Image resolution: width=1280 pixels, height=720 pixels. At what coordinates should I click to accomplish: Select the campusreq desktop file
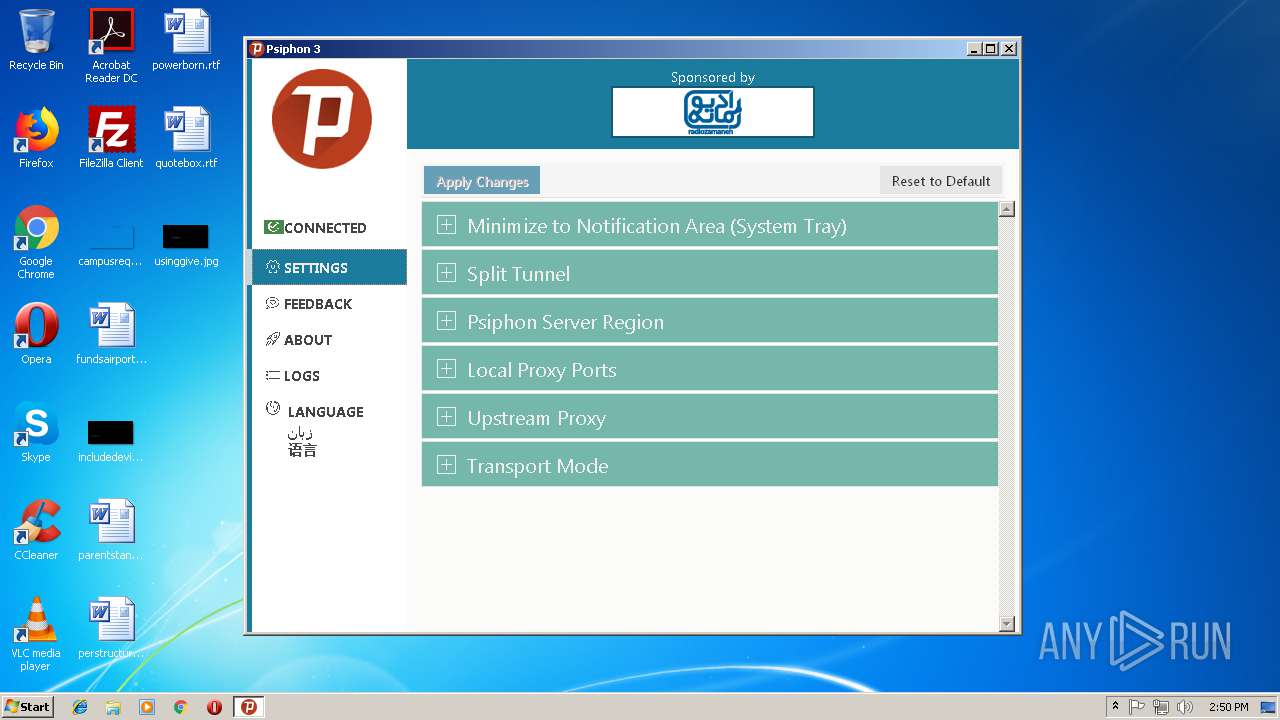[111, 245]
